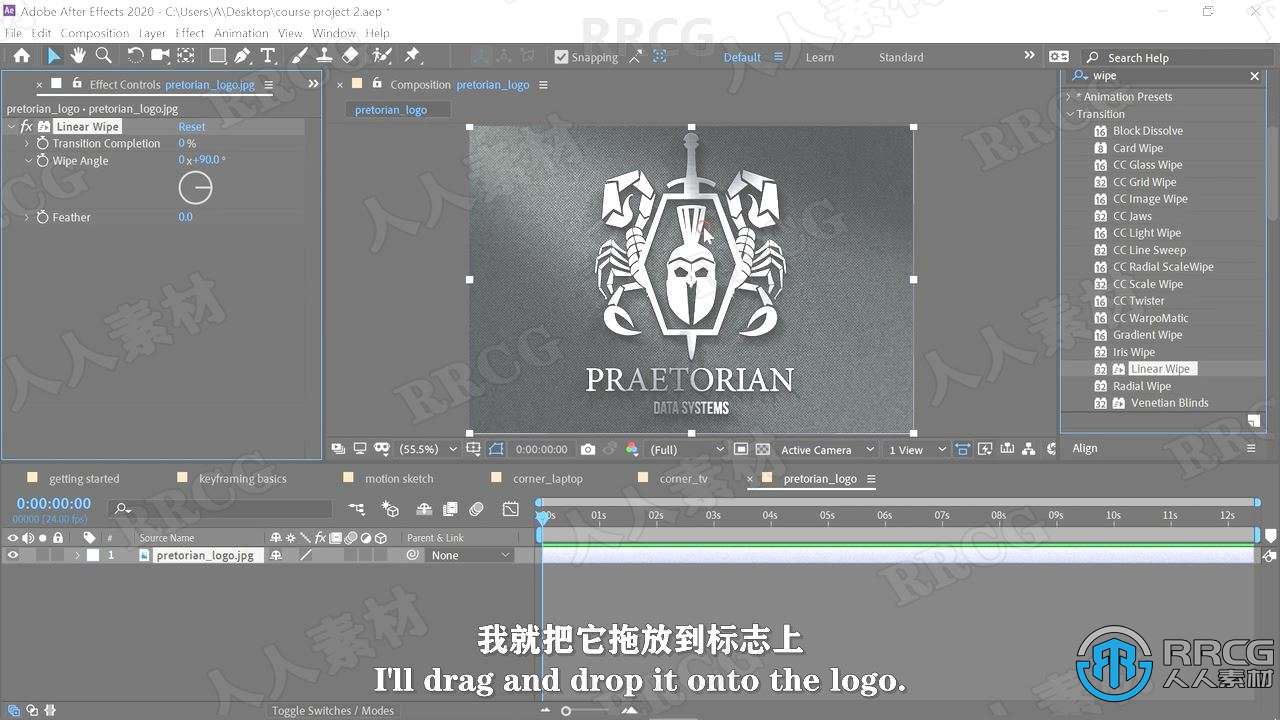Open the File menu

(13, 33)
